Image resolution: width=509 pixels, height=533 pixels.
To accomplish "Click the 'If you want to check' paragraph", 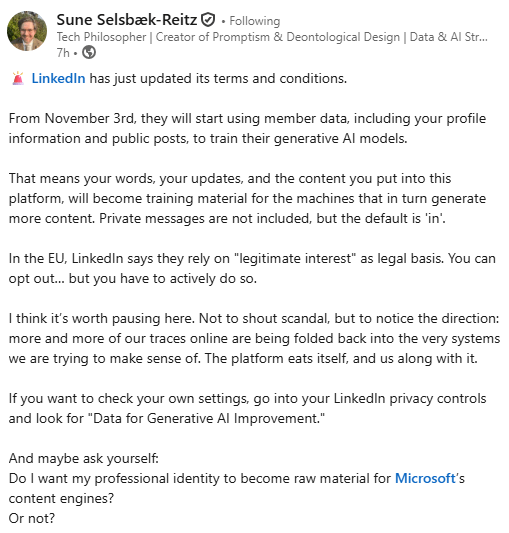I will (x=247, y=408).
